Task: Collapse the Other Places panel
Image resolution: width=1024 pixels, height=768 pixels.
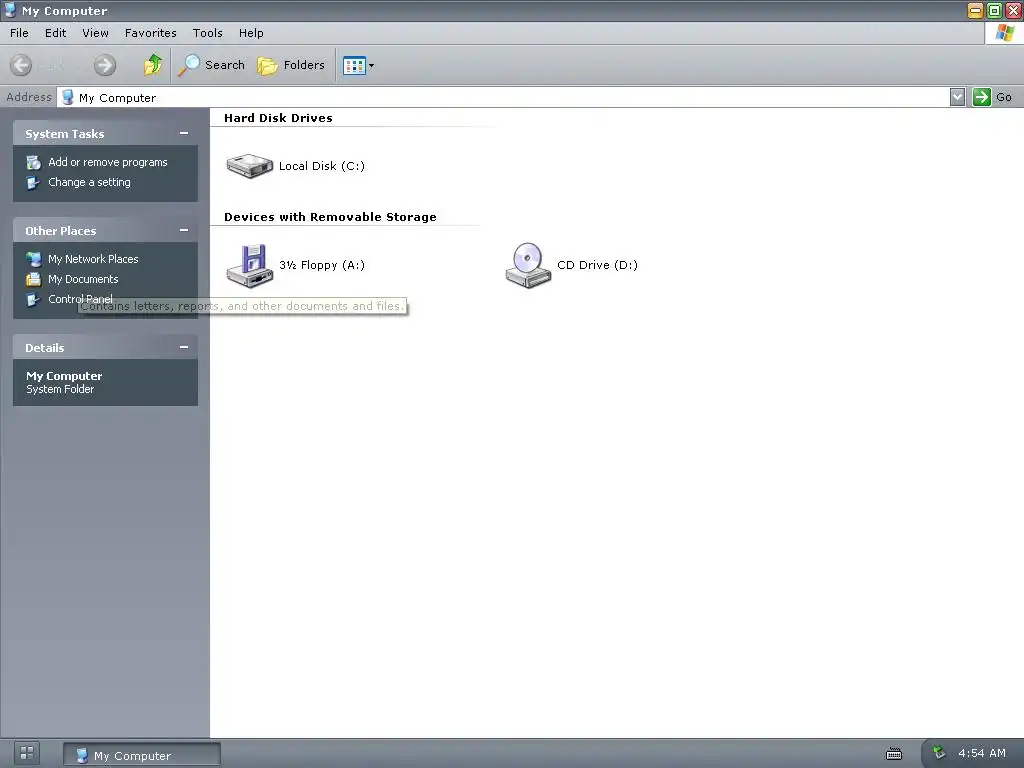Action: pyautogui.click(x=184, y=231)
